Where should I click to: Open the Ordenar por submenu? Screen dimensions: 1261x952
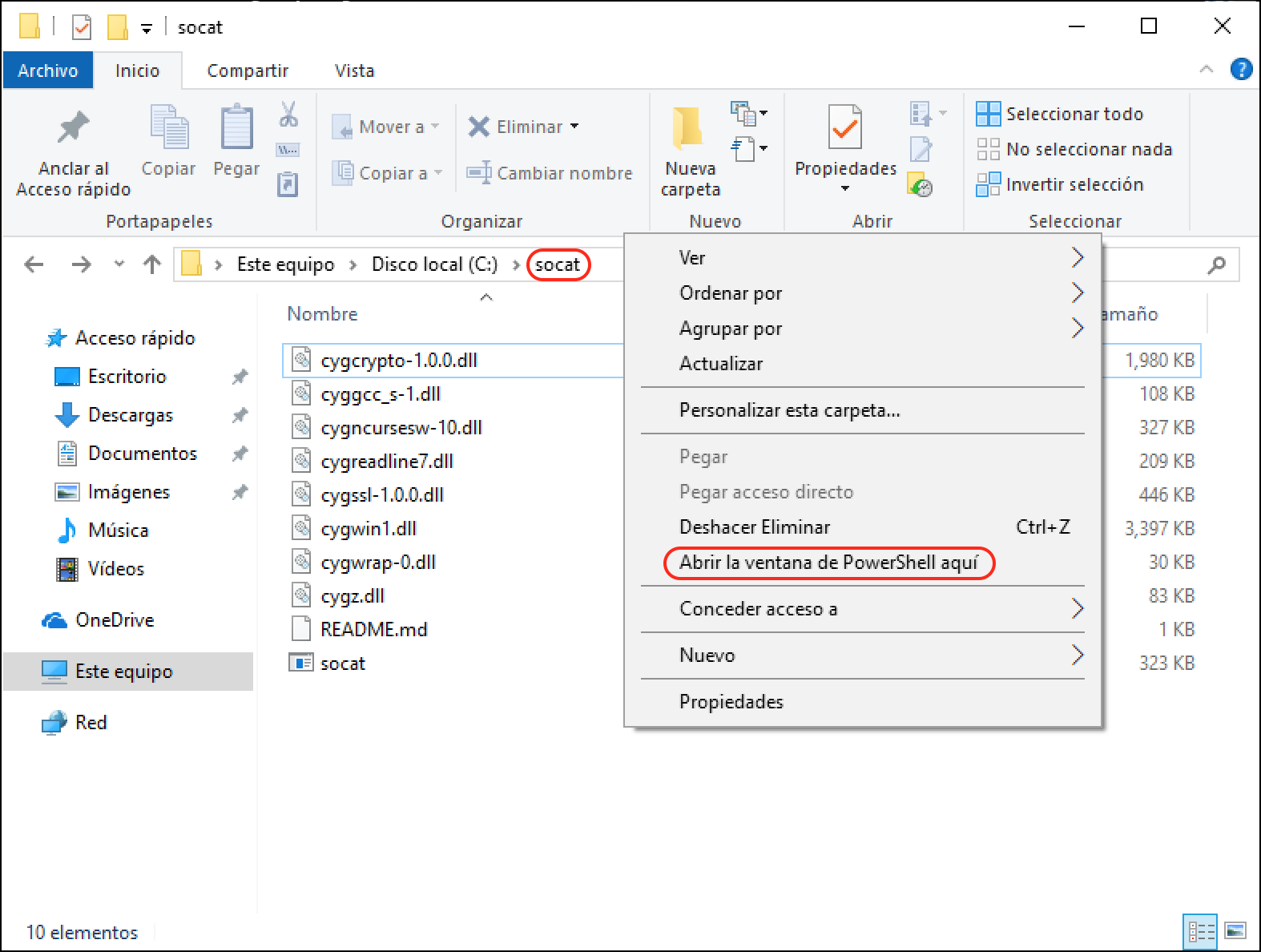pyautogui.click(x=863, y=292)
